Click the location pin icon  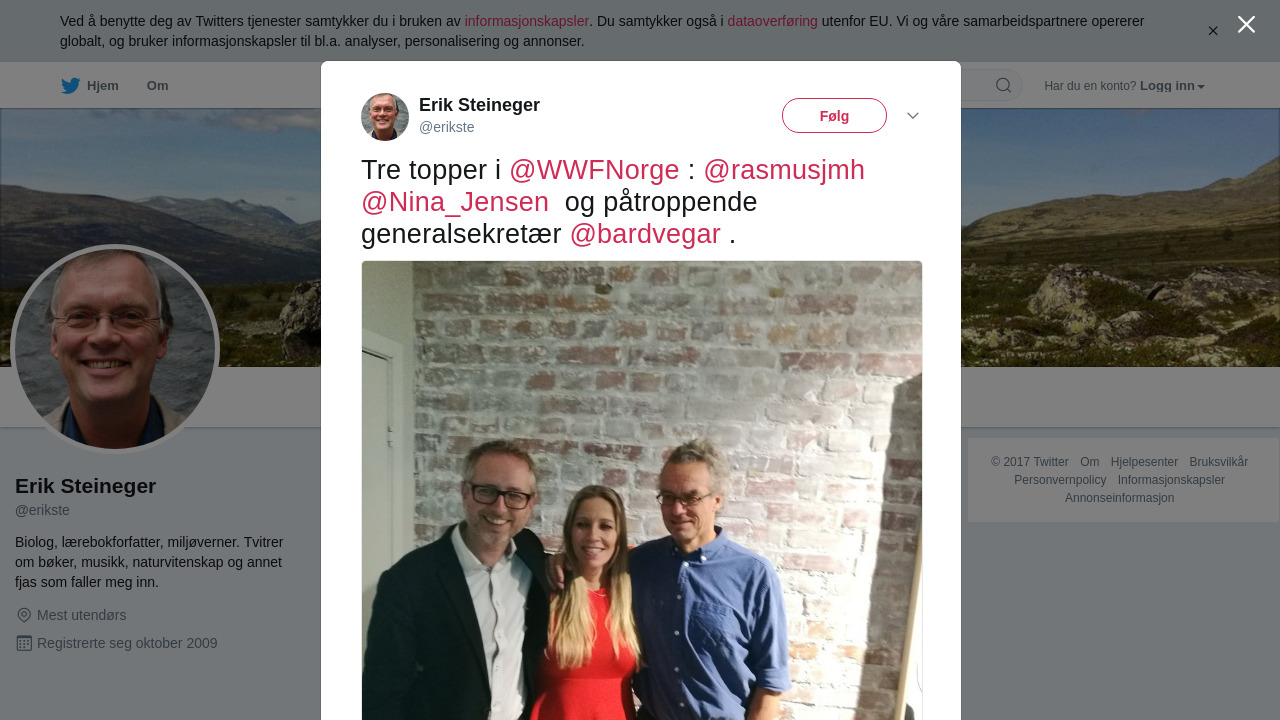24,615
